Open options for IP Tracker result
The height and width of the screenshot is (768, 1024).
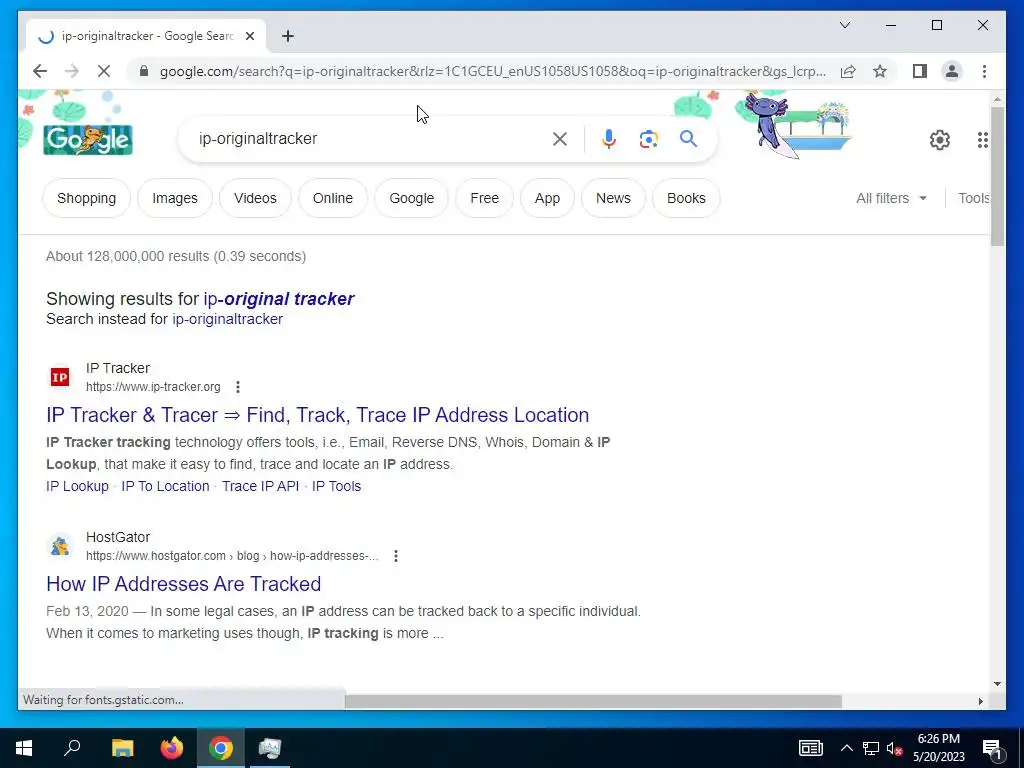[x=238, y=387]
